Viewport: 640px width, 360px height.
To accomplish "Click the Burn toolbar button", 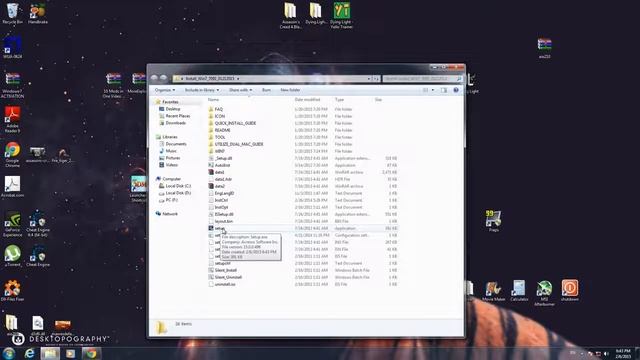I will click(x=266, y=90).
